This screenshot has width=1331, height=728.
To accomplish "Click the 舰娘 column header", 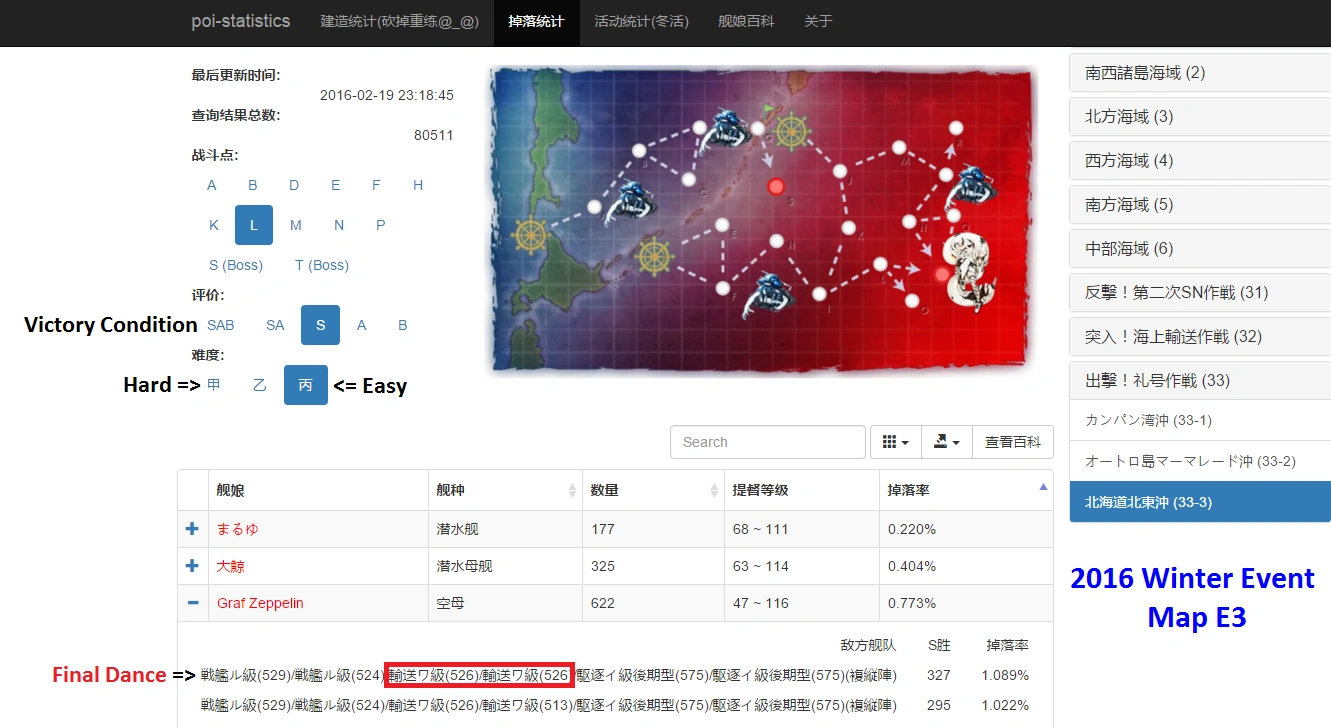I will (318, 490).
